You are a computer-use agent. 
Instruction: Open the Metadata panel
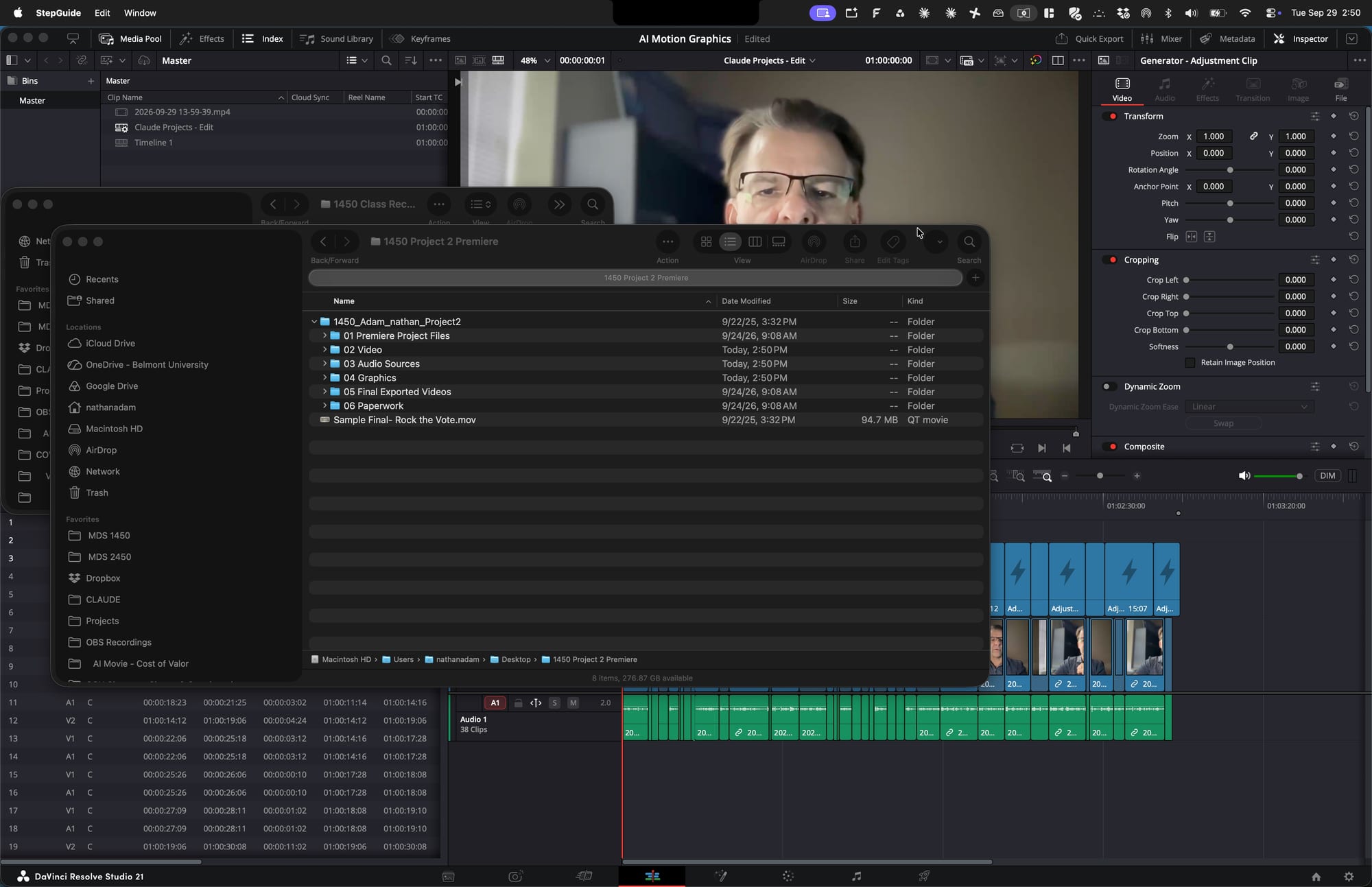click(1227, 38)
